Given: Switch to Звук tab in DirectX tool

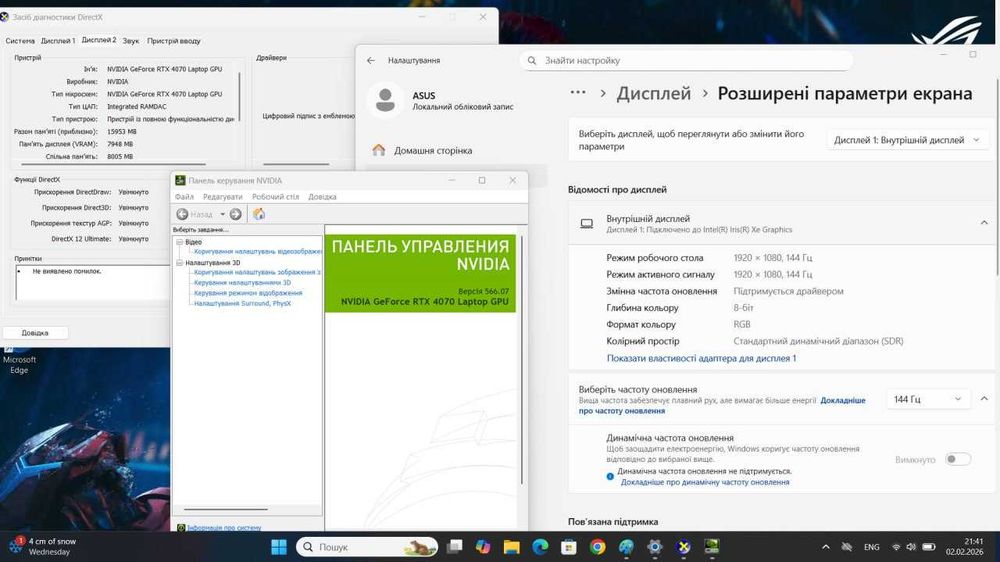Looking at the screenshot, I should click(131, 41).
